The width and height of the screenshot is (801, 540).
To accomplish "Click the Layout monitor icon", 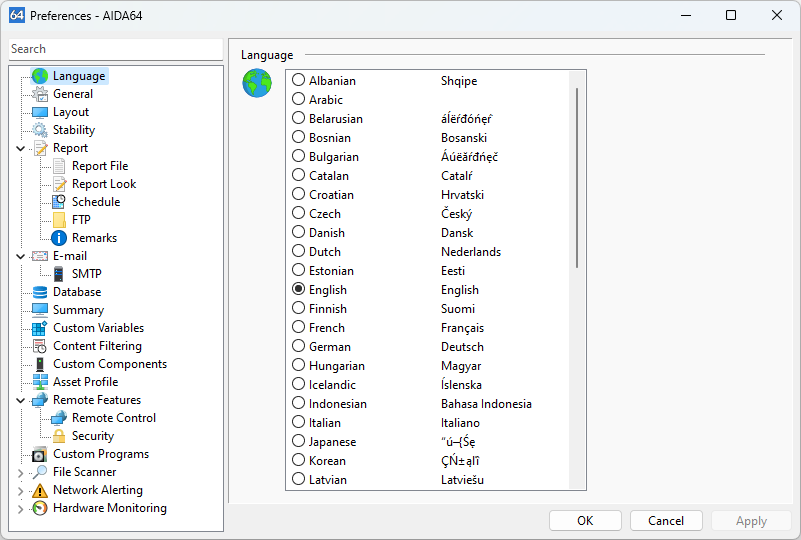I will coord(40,112).
